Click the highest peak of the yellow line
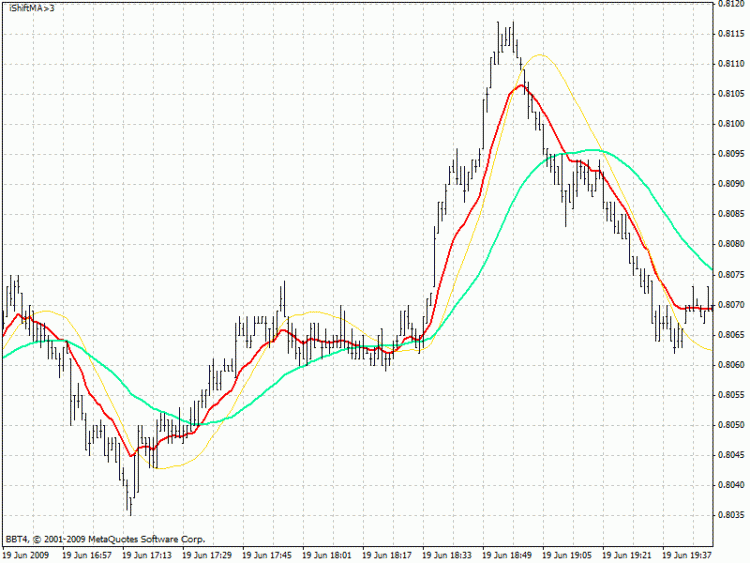750x563 pixels. coord(541,55)
